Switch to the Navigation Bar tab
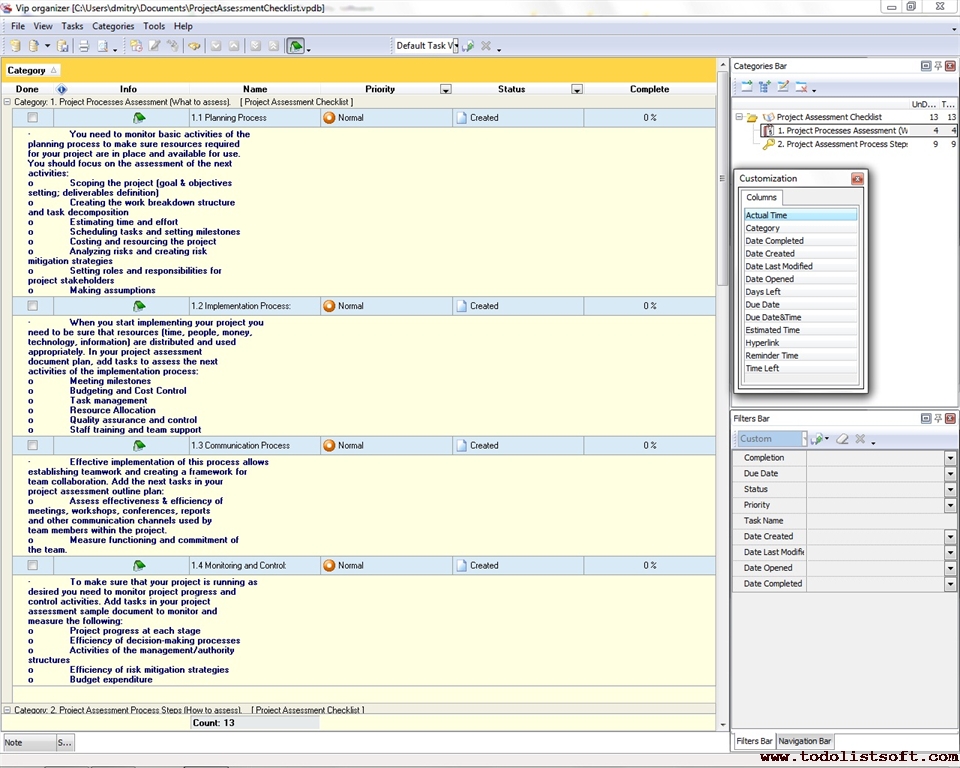This screenshot has height=768, width=960. coord(805,741)
